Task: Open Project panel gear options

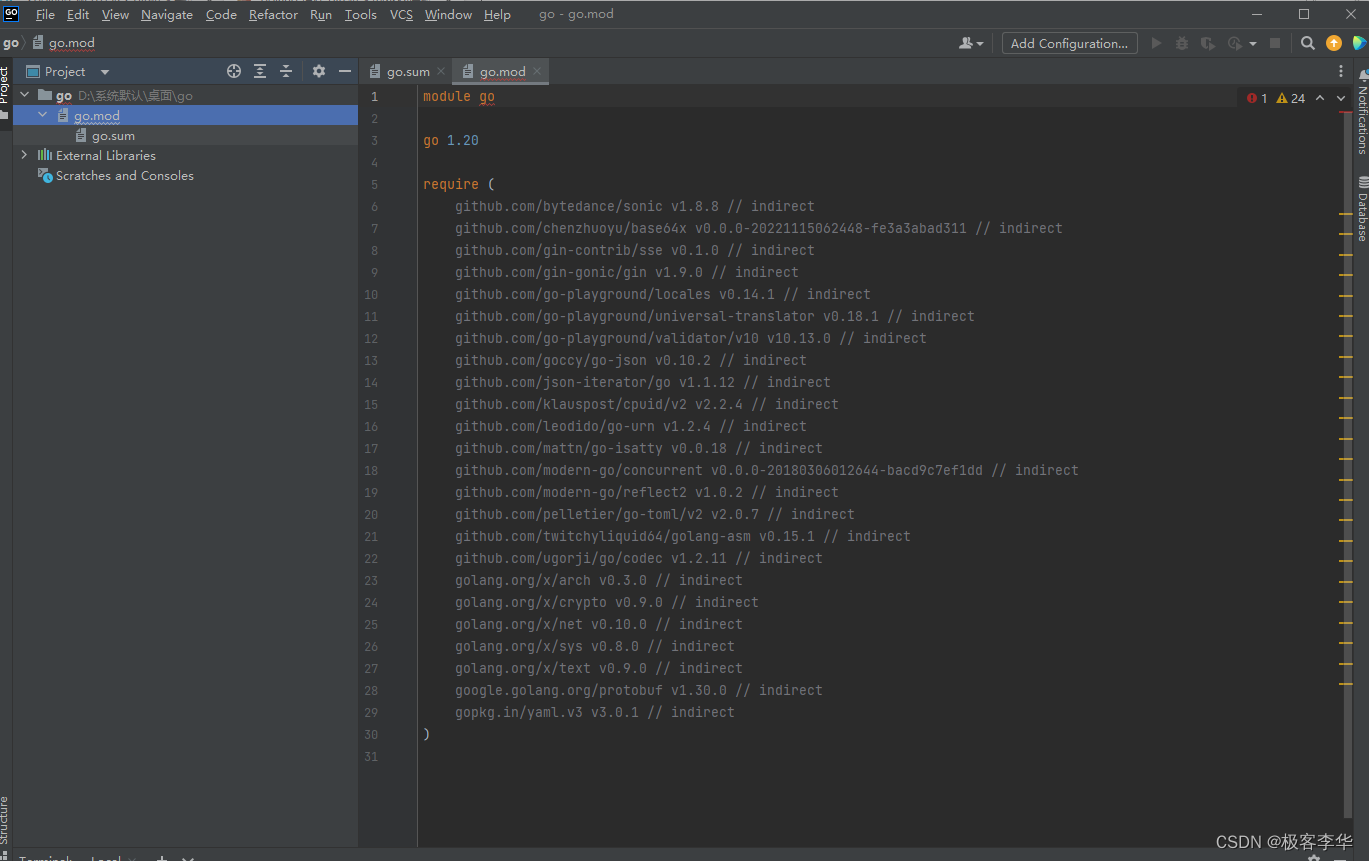Action: (319, 71)
